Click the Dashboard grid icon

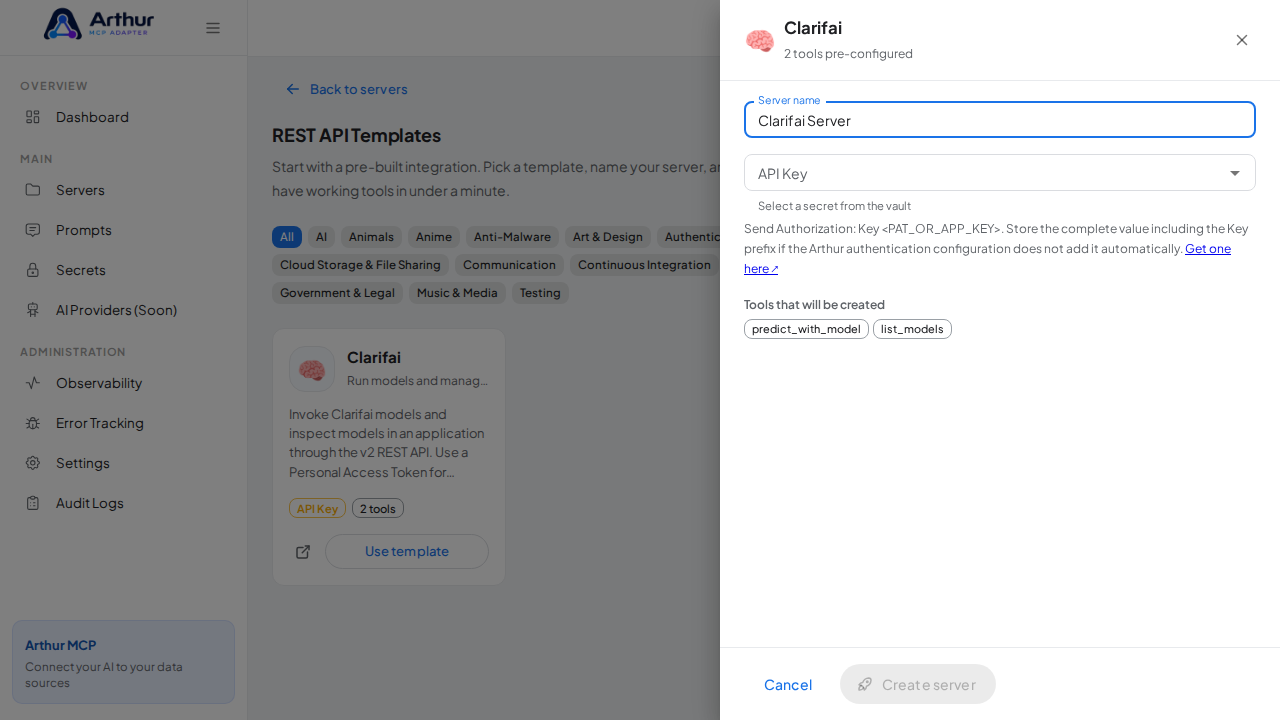tap(33, 117)
